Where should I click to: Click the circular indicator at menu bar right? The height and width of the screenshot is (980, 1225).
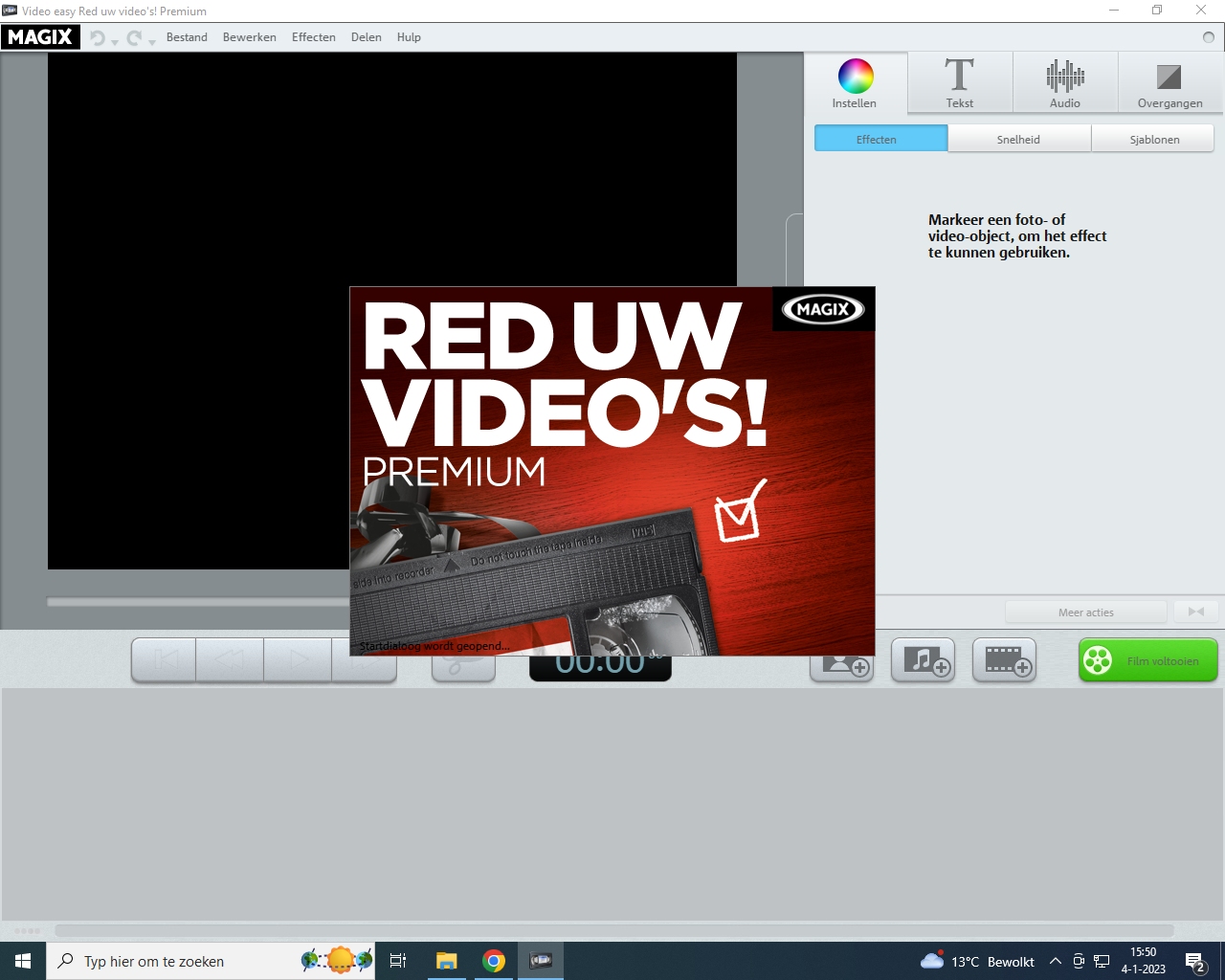coord(1208,37)
